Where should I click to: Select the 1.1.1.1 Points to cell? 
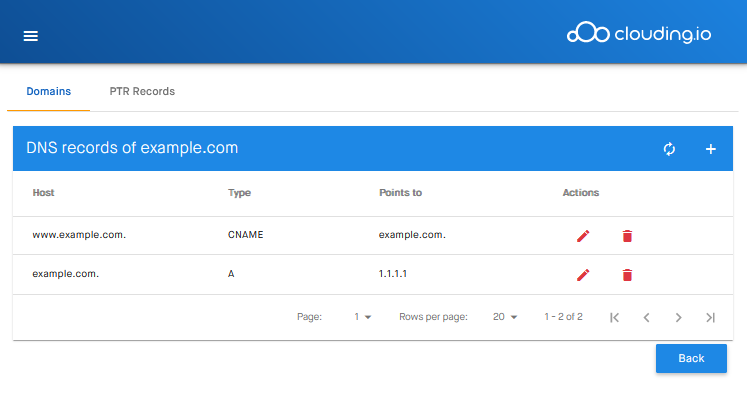click(x=393, y=274)
